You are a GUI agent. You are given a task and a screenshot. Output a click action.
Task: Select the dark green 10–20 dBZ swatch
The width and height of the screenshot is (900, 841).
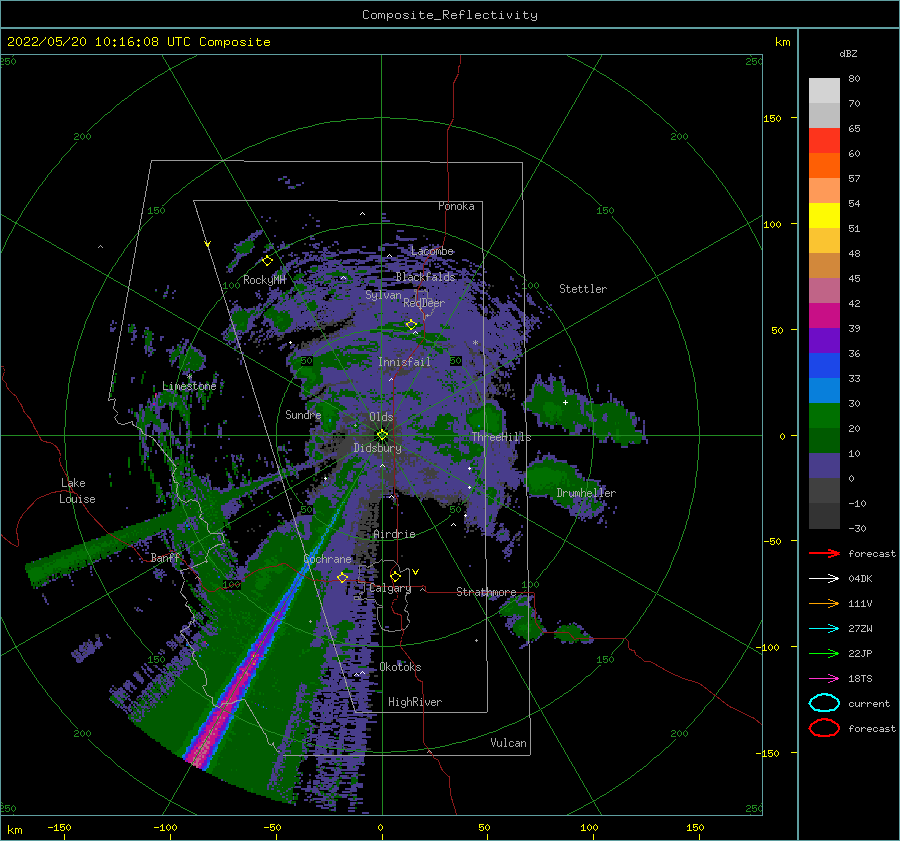click(824, 441)
